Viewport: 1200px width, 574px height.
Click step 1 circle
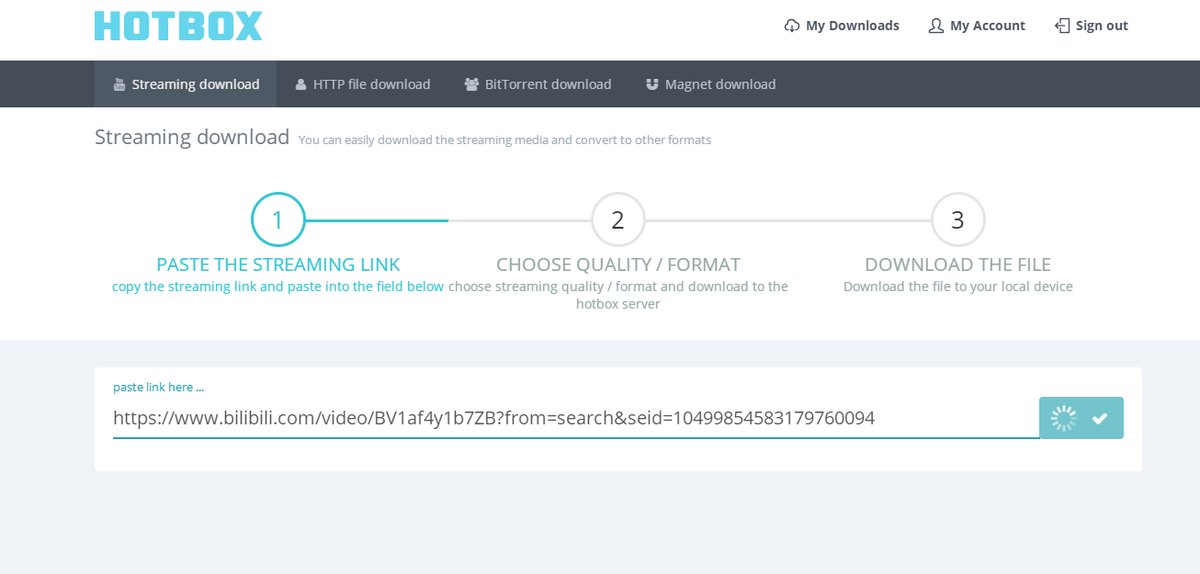coord(278,220)
